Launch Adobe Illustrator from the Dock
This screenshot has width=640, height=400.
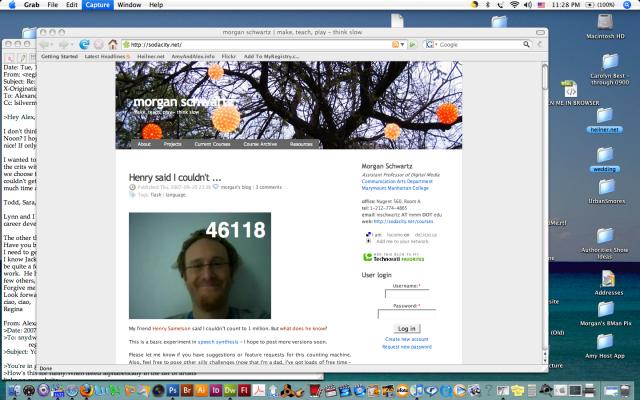point(201,390)
